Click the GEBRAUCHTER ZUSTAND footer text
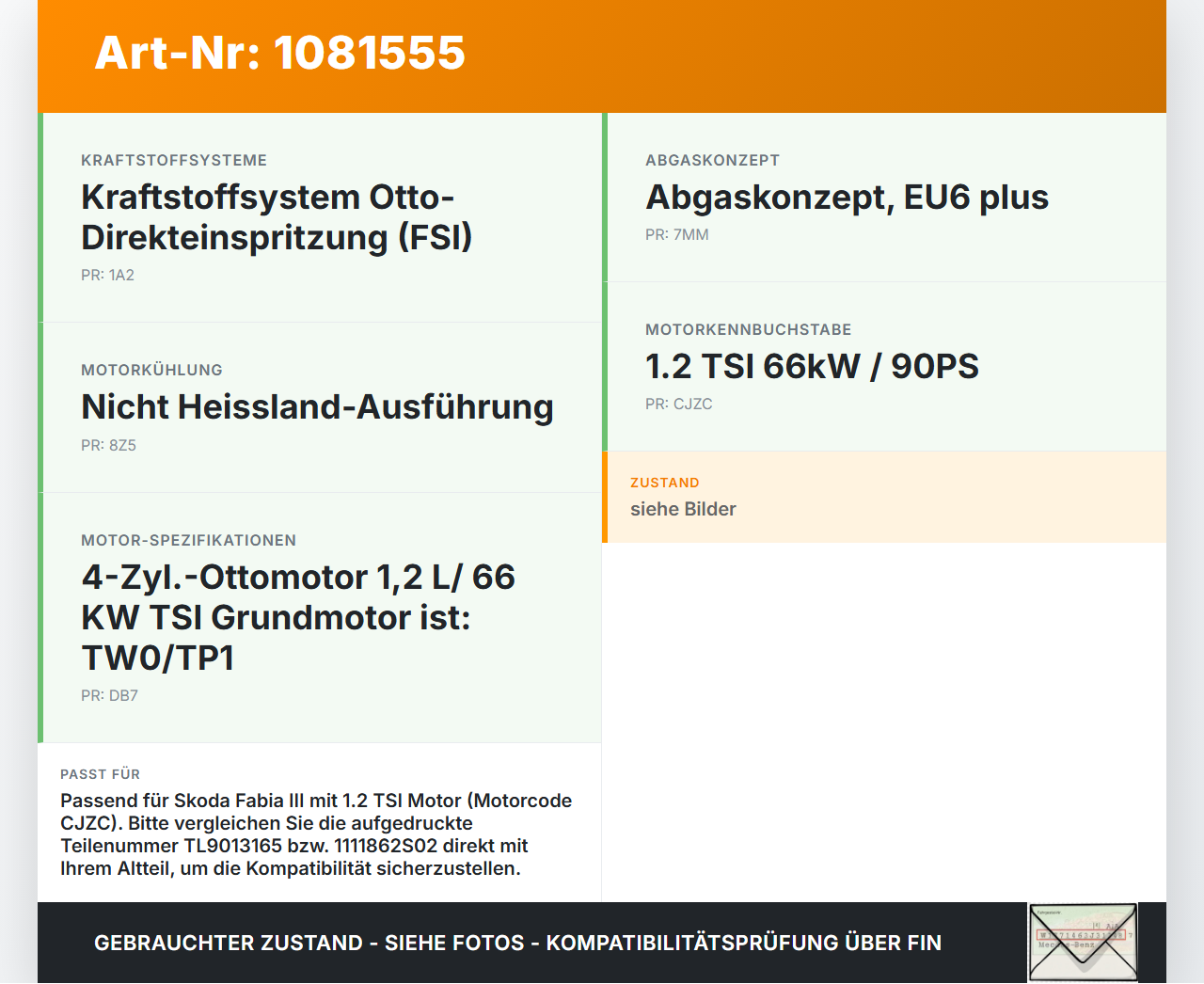 coord(517,943)
